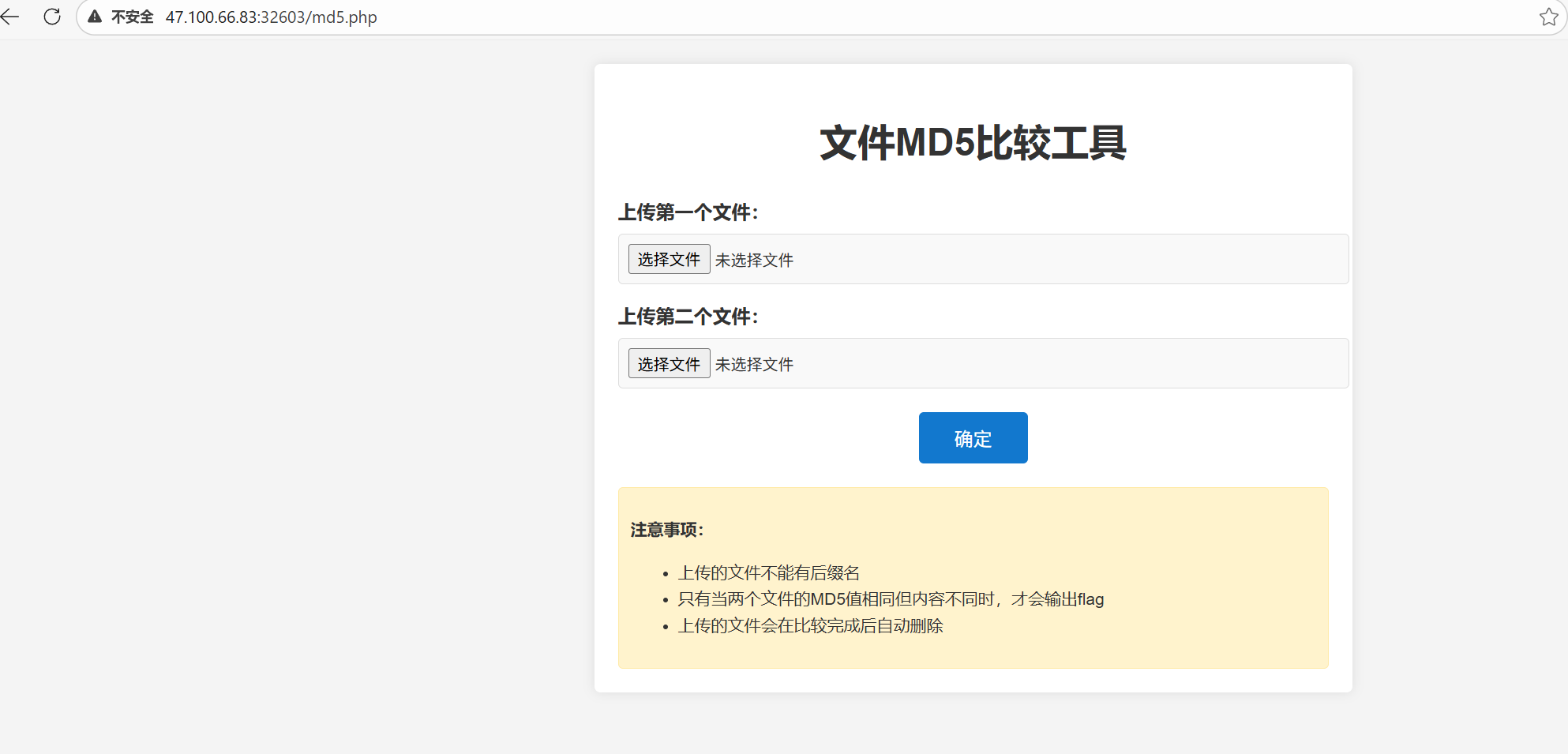Open file chooser for the second file
Image resolution: width=1568 pixels, height=754 pixels.
(x=669, y=363)
